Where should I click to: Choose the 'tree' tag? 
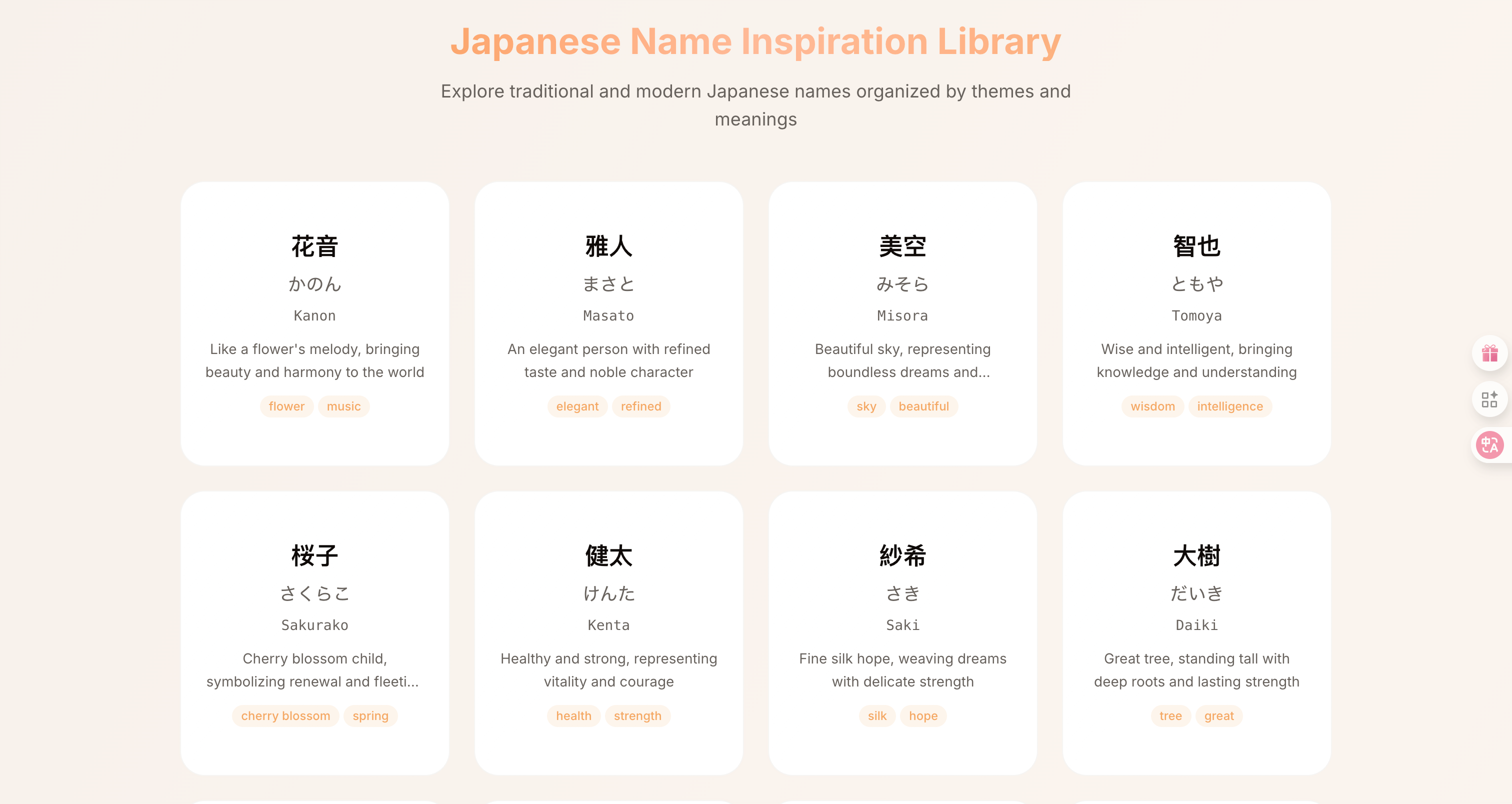tap(1171, 715)
